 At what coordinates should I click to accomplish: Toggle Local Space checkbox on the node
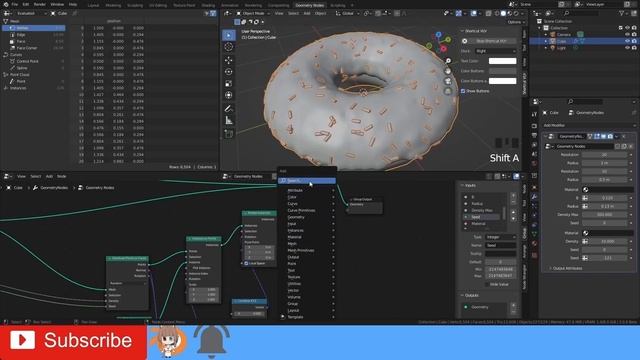coord(246,263)
